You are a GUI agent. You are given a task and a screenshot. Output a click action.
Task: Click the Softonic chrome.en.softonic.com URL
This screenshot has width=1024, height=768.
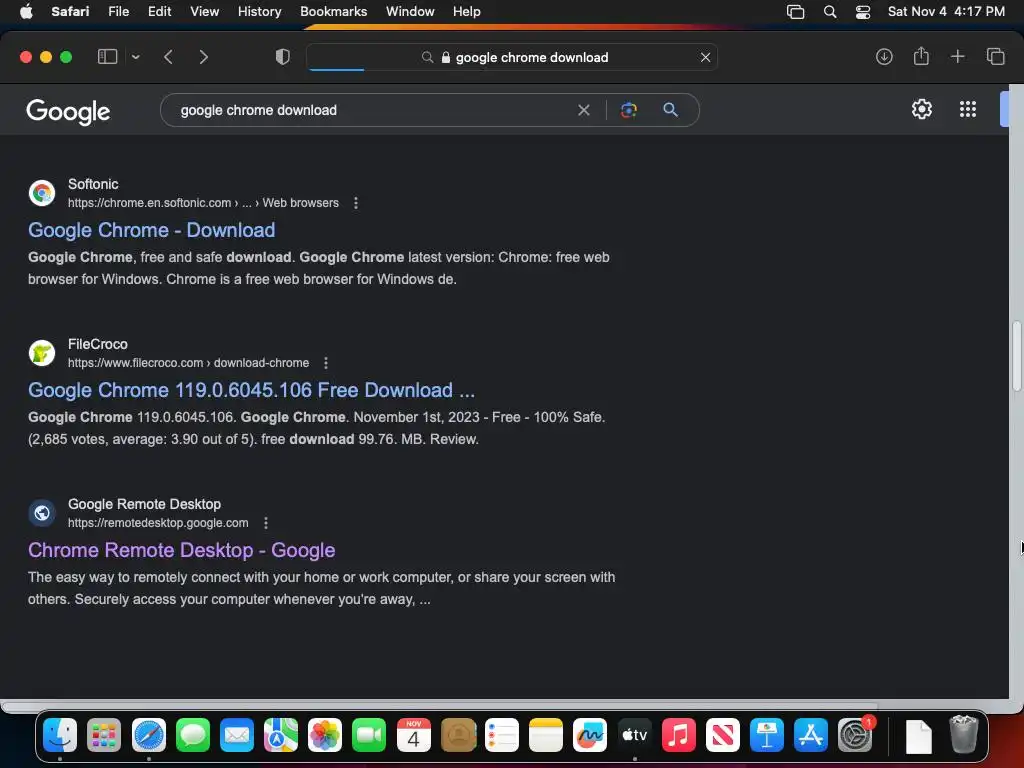click(203, 203)
